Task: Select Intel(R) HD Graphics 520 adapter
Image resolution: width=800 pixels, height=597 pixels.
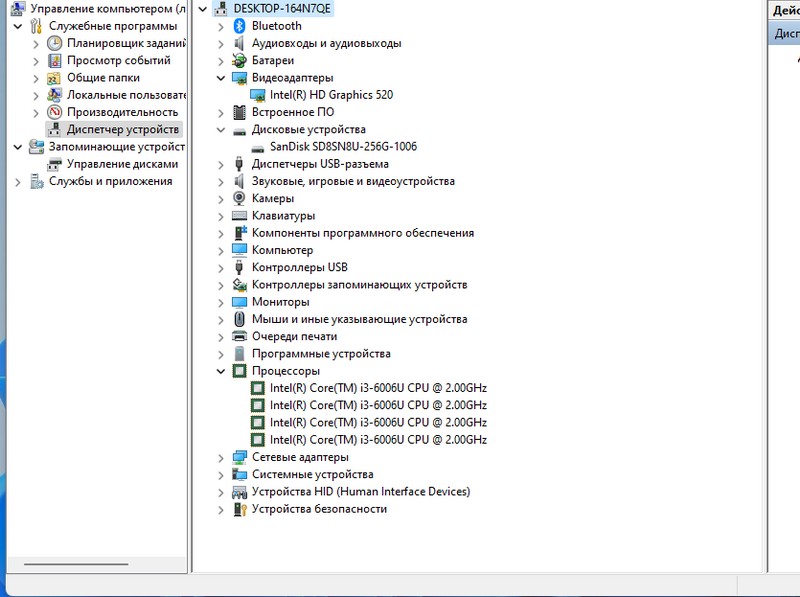Action: (331, 95)
